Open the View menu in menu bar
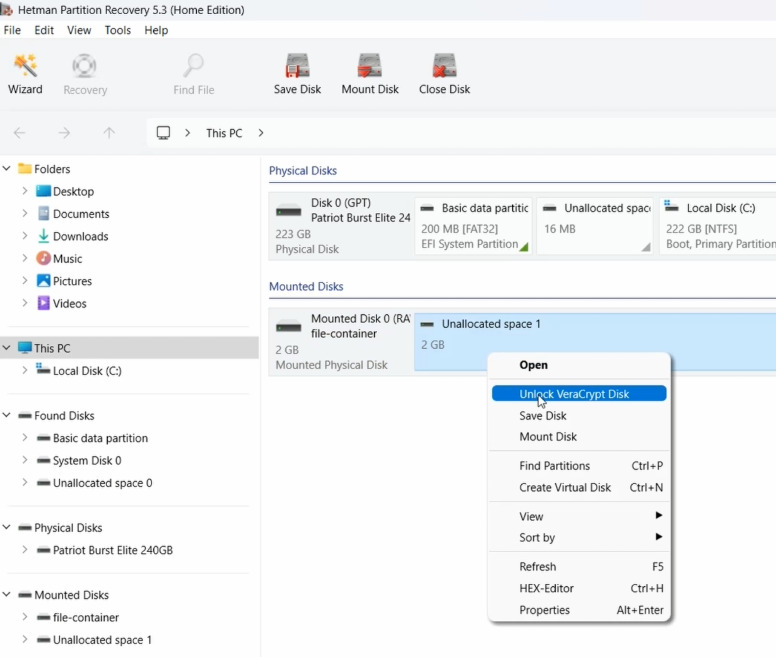 (x=79, y=30)
